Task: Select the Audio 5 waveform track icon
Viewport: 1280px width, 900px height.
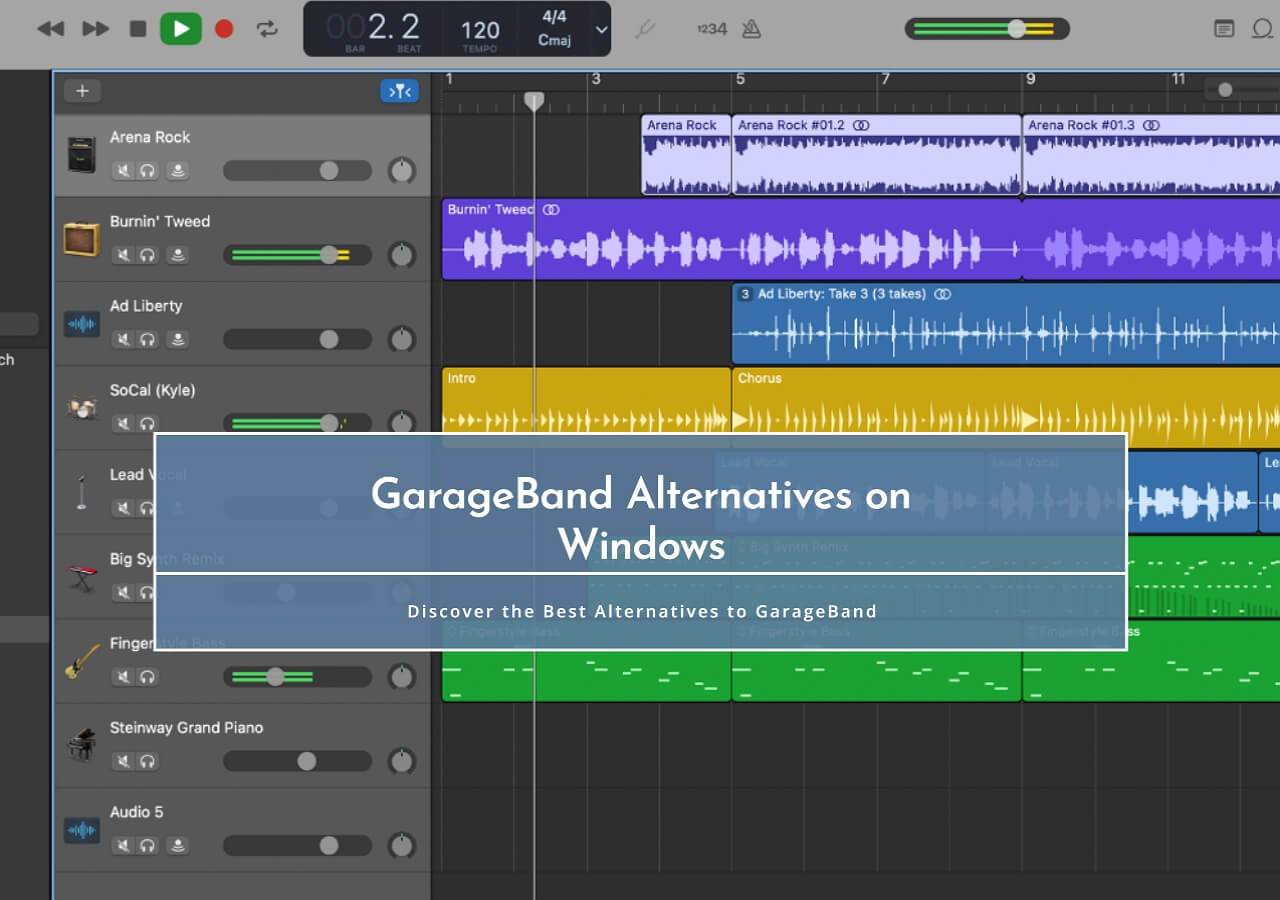Action: click(81, 829)
